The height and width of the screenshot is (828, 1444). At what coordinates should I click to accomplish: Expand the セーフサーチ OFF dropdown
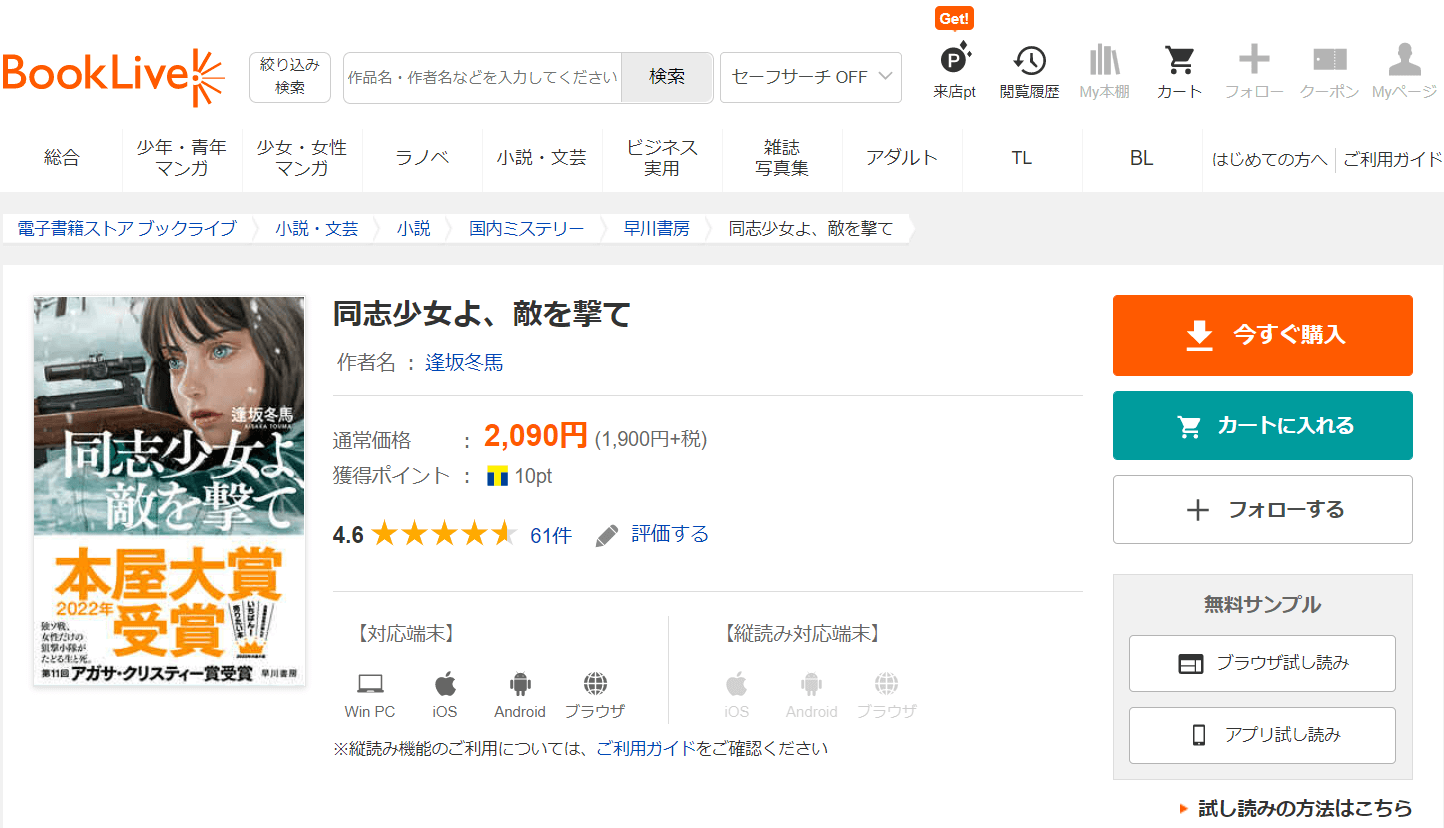tap(811, 77)
